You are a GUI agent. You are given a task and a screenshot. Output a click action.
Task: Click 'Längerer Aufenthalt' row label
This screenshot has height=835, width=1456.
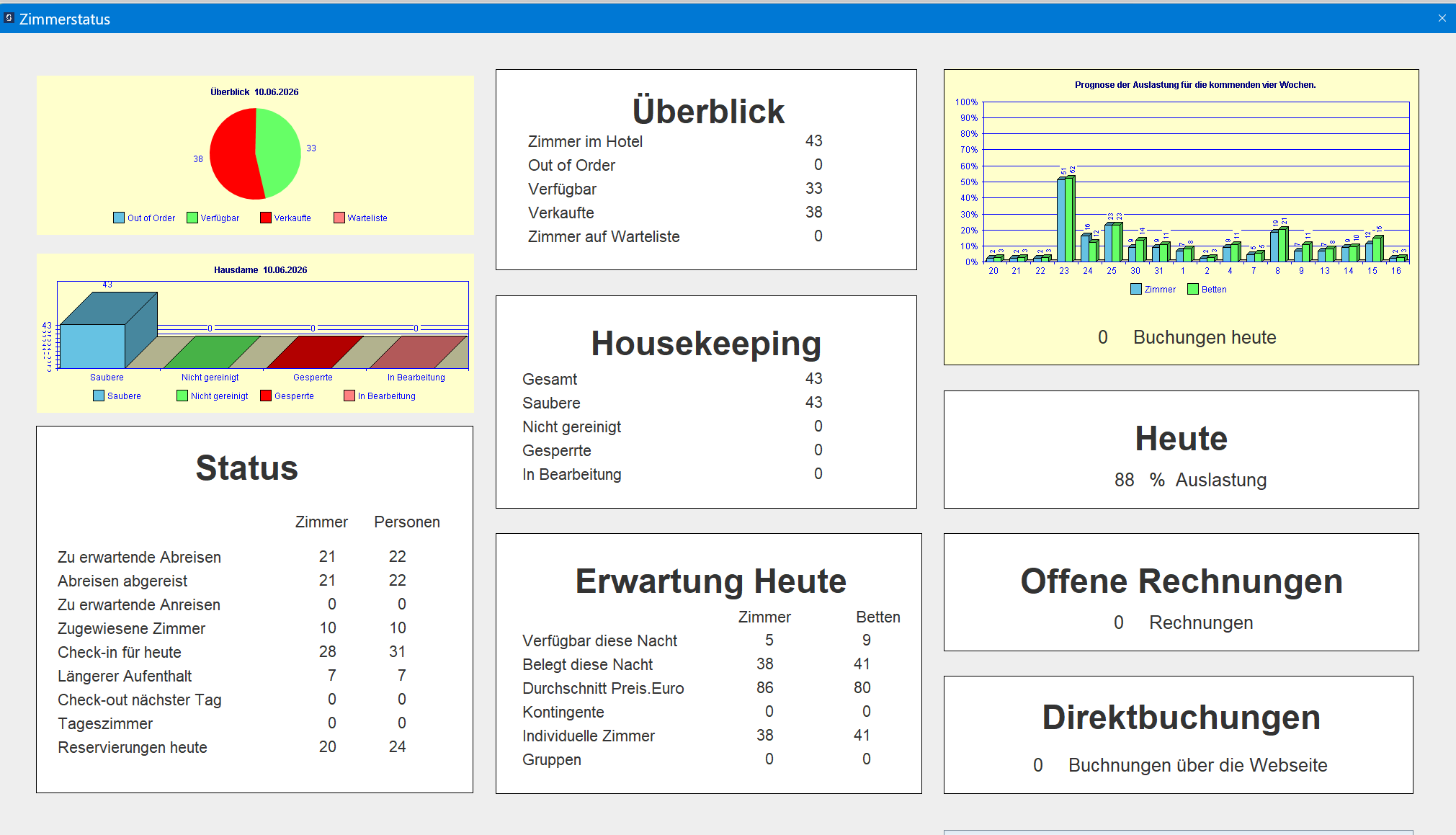click(125, 676)
